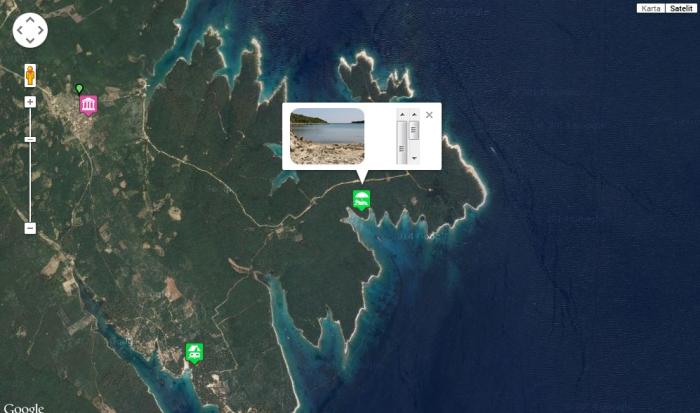Click the small green pin marker
700x413 pixels.
pos(79,89)
